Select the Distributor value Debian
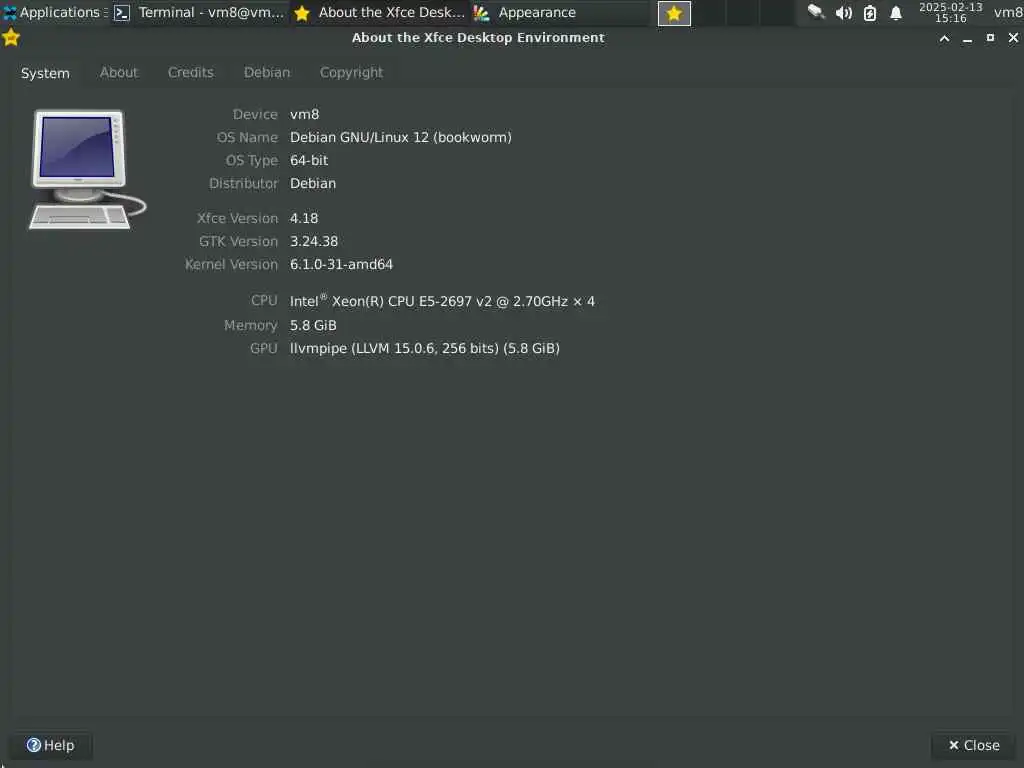The width and height of the screenshot is (1024, 768). (x=313, y=184)
